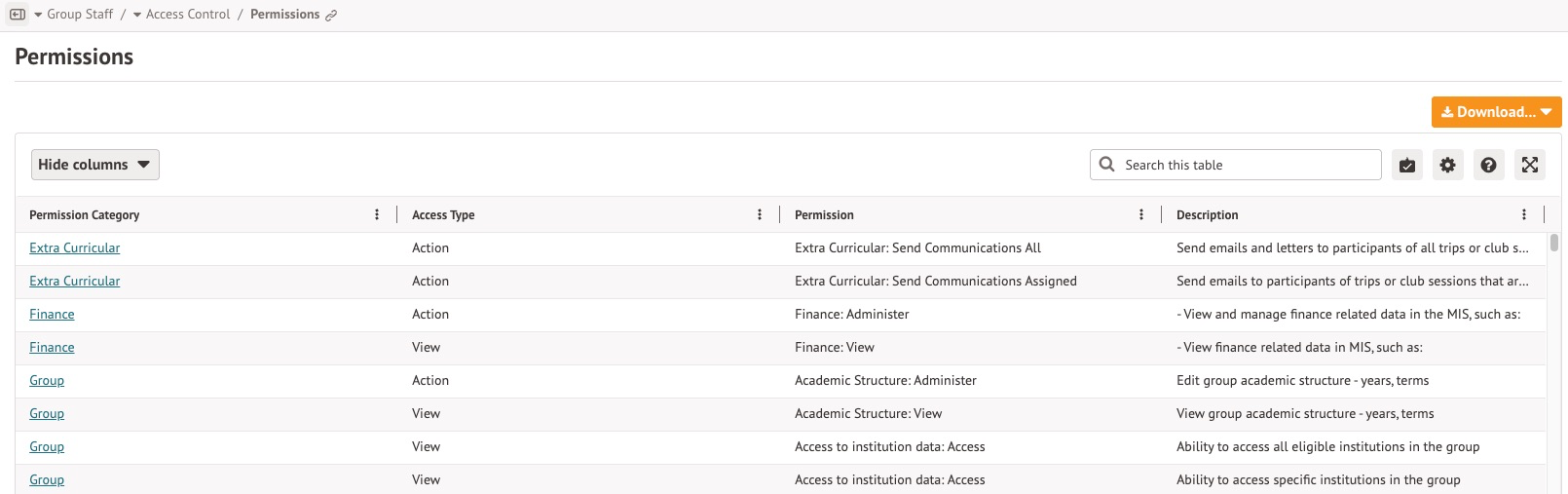The image size is (1568, 494).
Task: Open Group link for Academic Structure: Administer
Action: [x=47, y=381]
